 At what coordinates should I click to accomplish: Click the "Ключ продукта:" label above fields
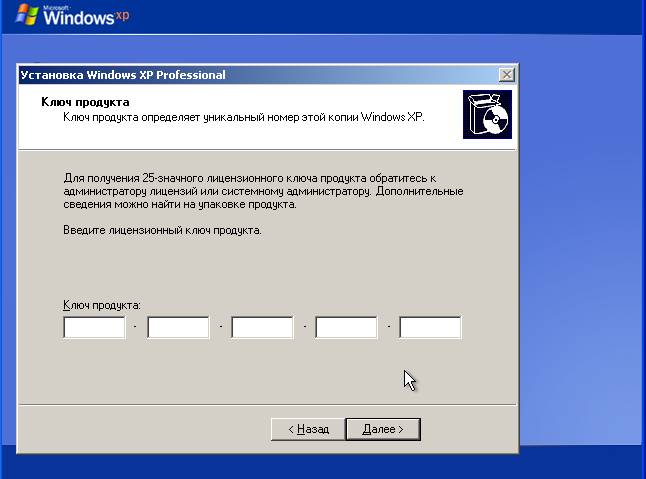click(x=102, y=304)
